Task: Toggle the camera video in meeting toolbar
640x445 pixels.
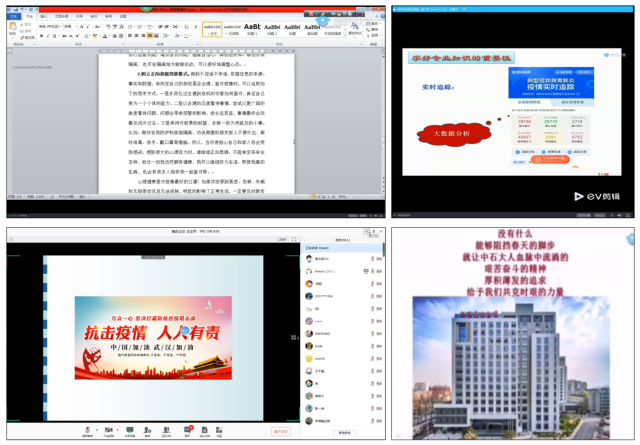Action: [108, 431]
